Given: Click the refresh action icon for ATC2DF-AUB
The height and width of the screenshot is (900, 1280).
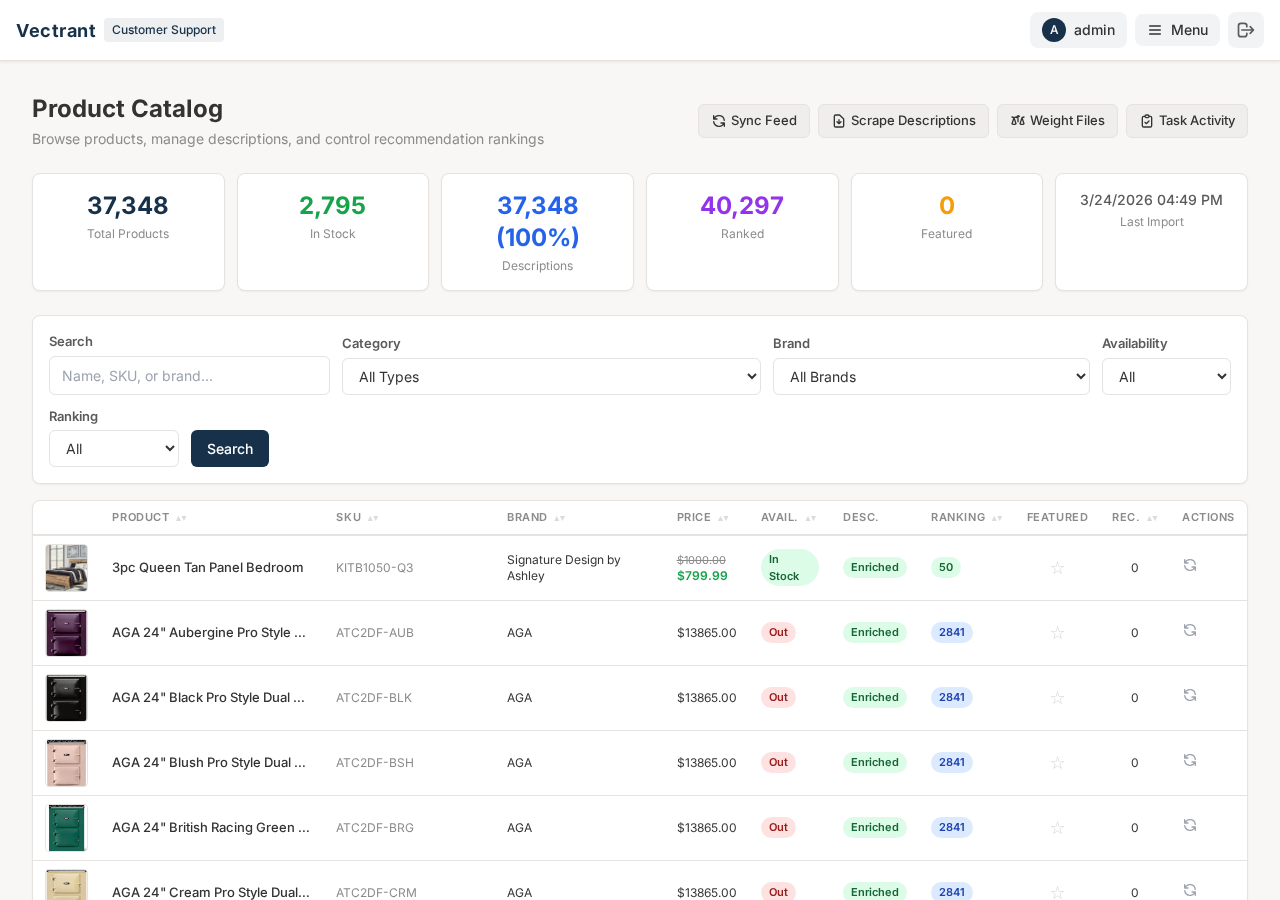Looking at the screenshot, I should (1190, 630).
